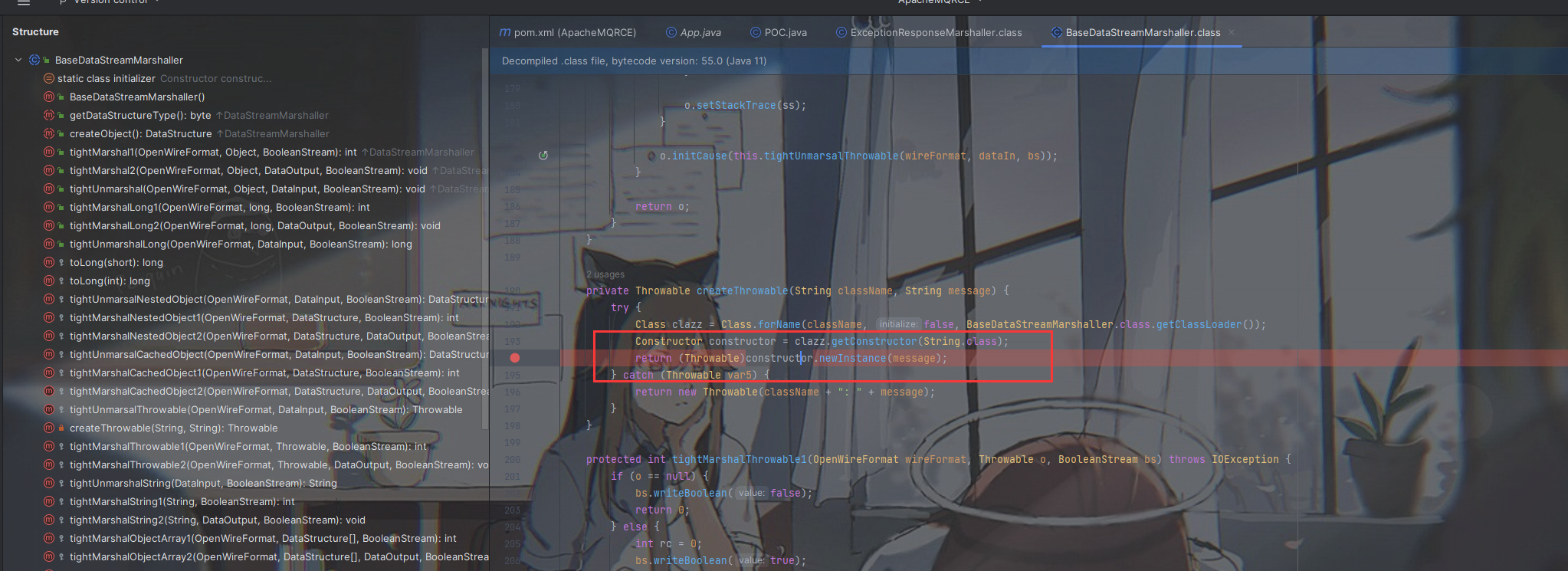
Task: Click the '2 usages' inlay hint
Action: [605, 274]
